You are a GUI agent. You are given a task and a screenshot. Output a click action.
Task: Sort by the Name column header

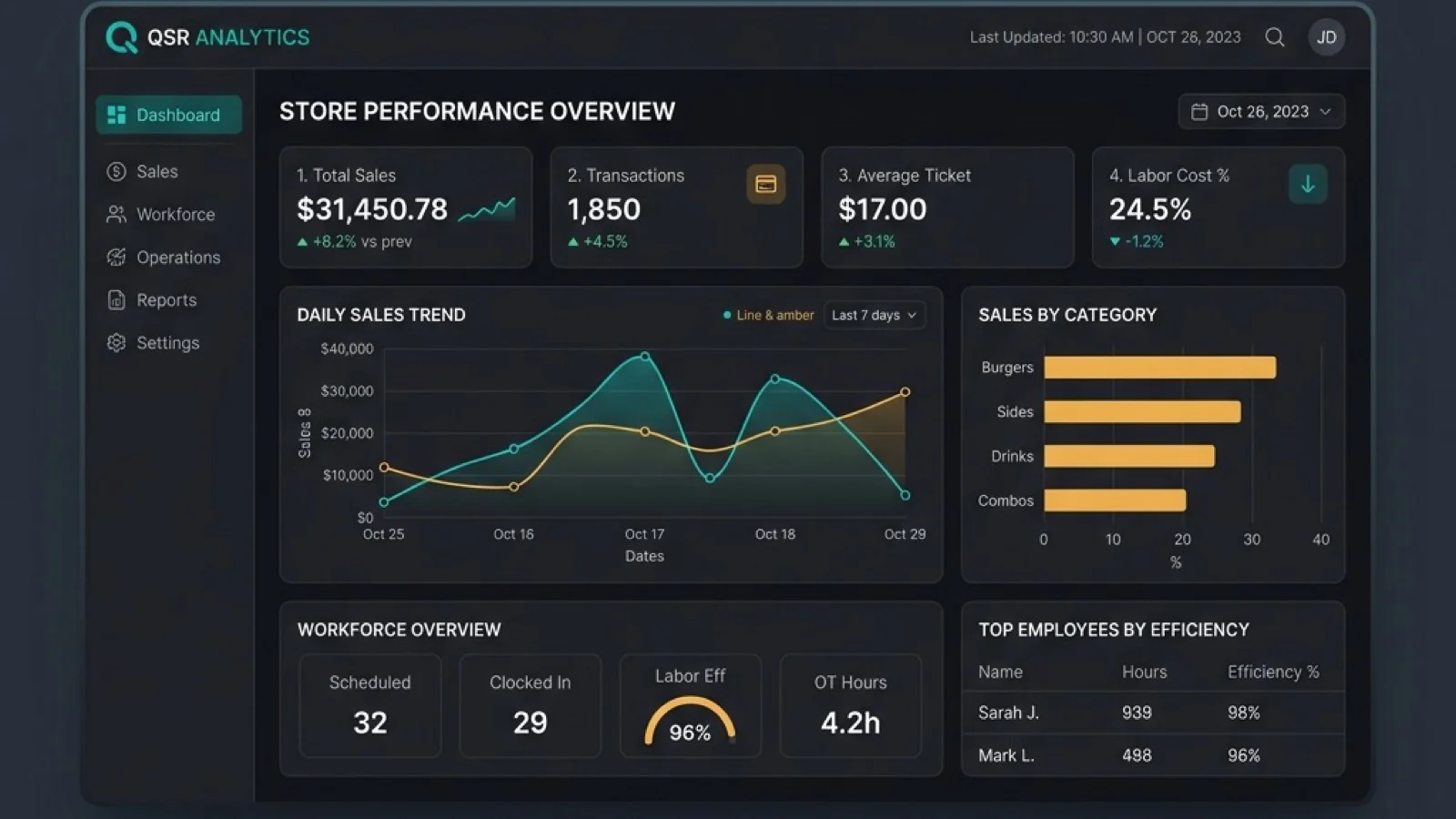pyautogui.click(x=1000, y=672)
